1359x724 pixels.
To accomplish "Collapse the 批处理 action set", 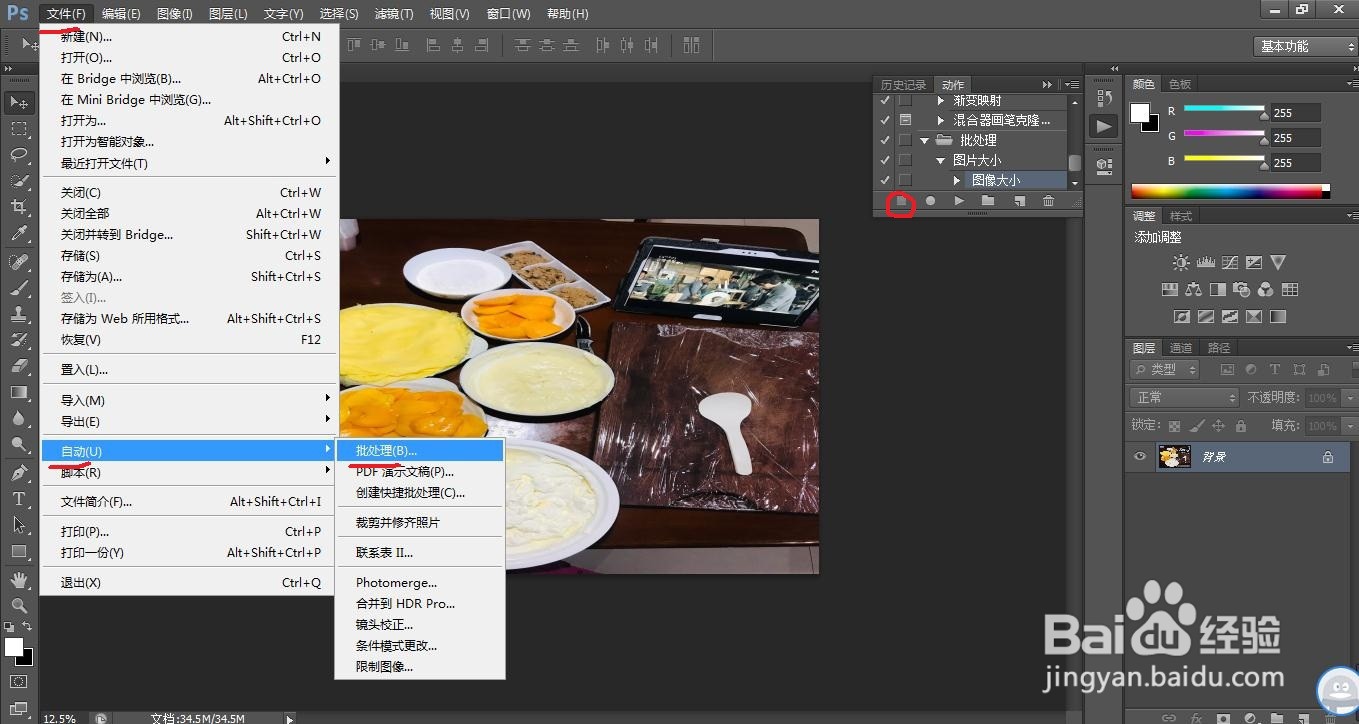I will (x=925, y=140).
